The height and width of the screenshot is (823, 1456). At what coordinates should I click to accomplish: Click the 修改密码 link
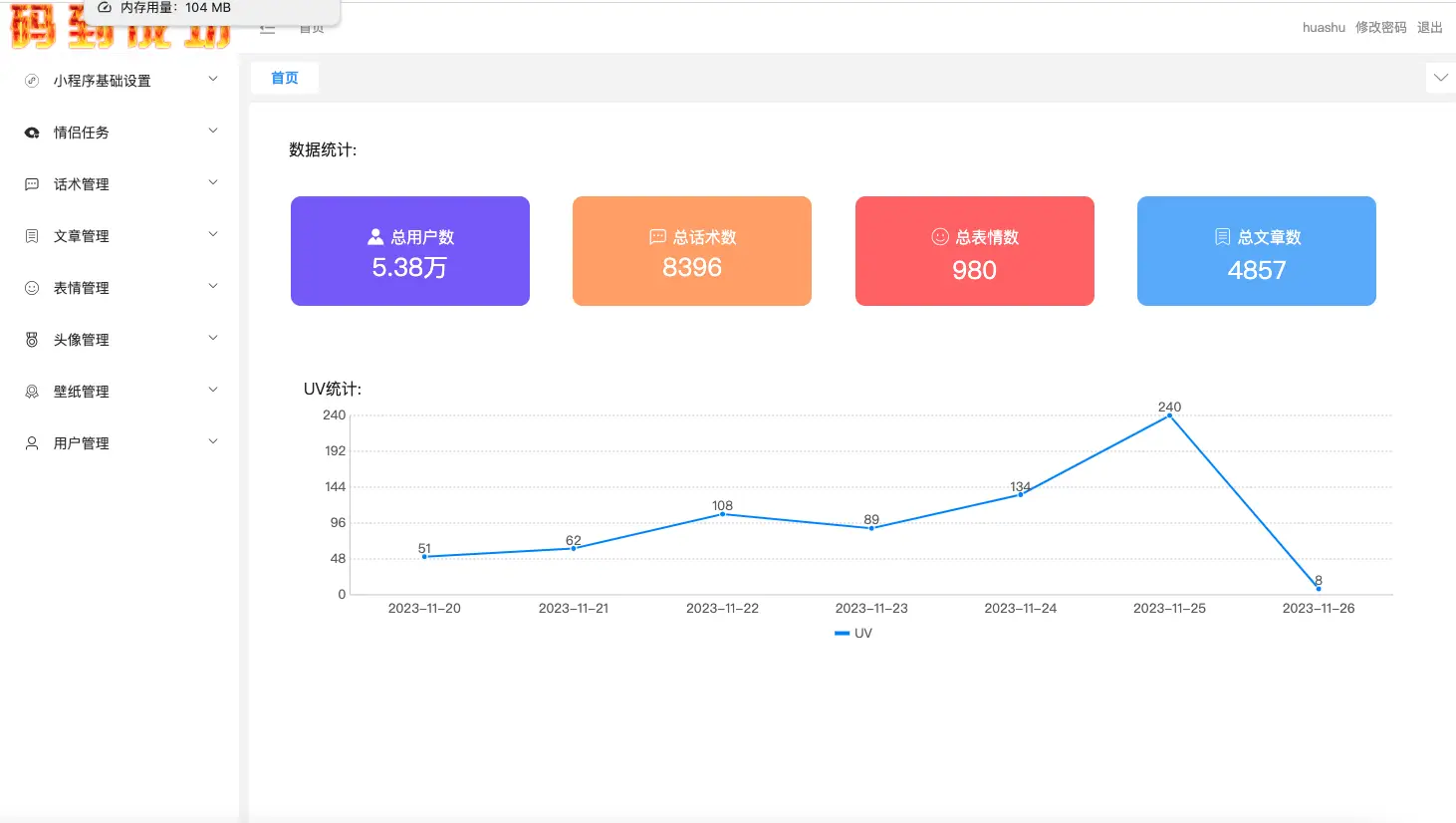click(x=1380, y=28)
